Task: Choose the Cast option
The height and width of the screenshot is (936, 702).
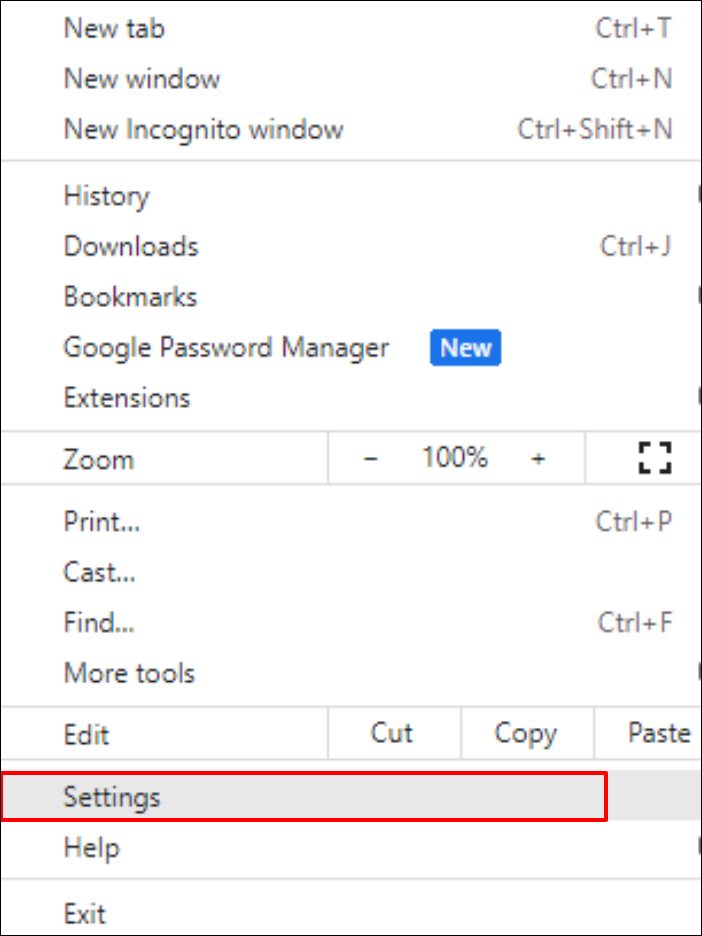Action: 100,572
